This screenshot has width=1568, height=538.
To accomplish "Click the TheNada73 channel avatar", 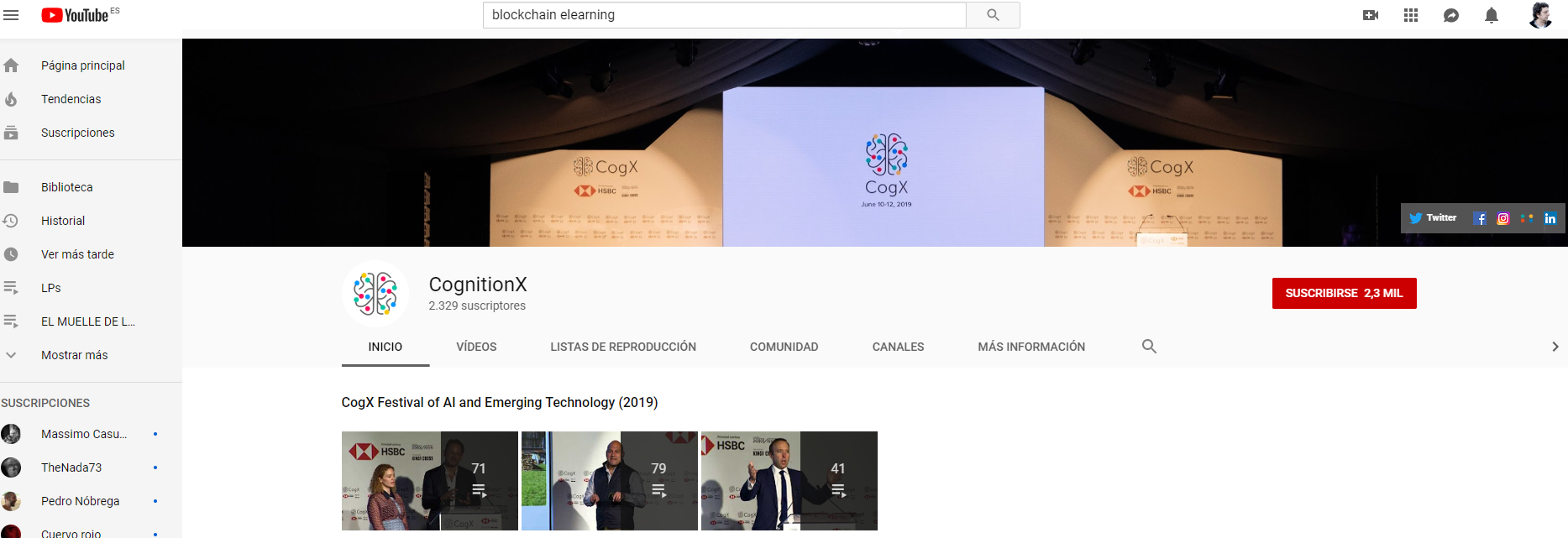I will pos(11,467).
